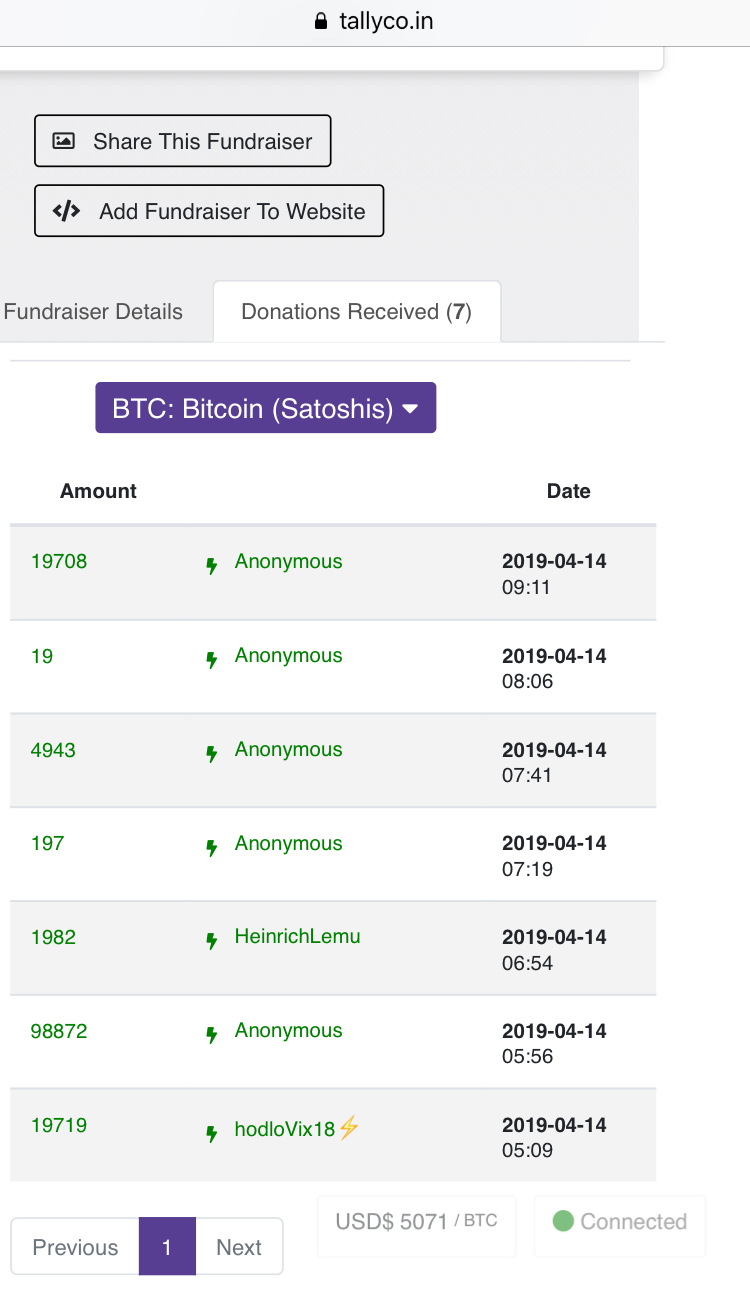Open the hodloVix18 donor link

284,1130
